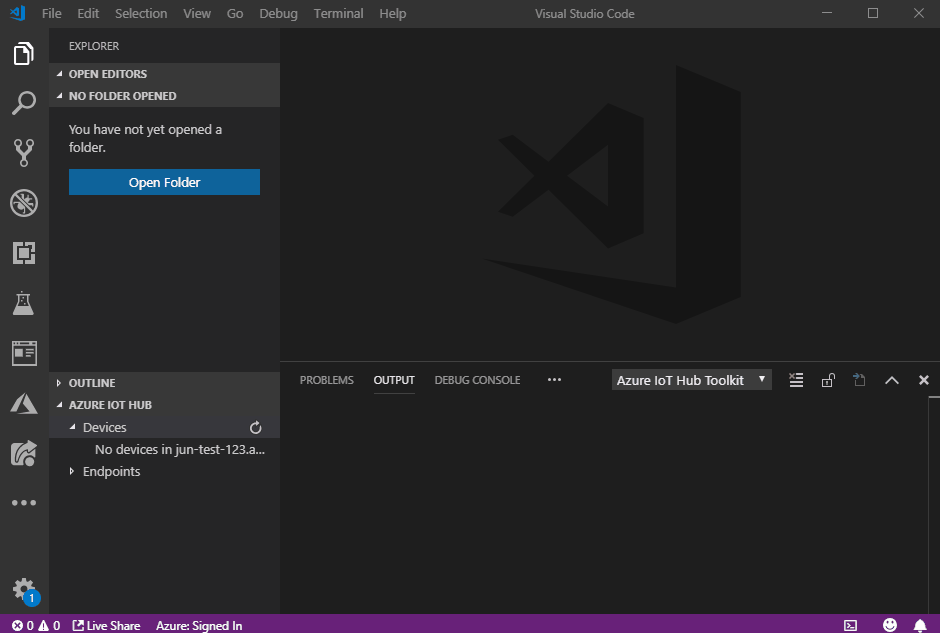
Task: Refresh the Devices list
Action: [255, 427]
